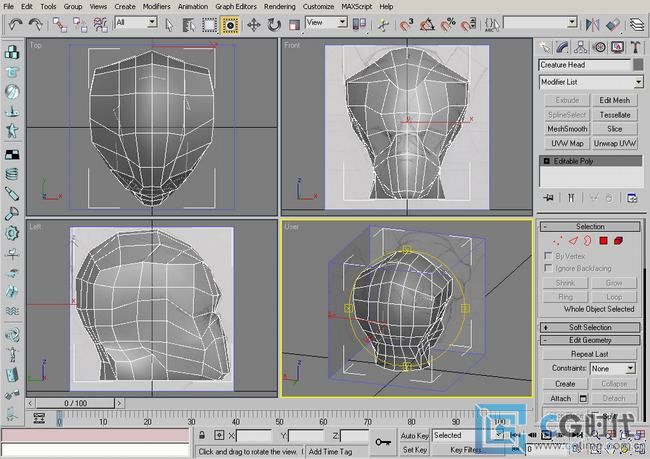Click the Redo arrow icon
Screen dimensions: 650x459
(36, 24)
